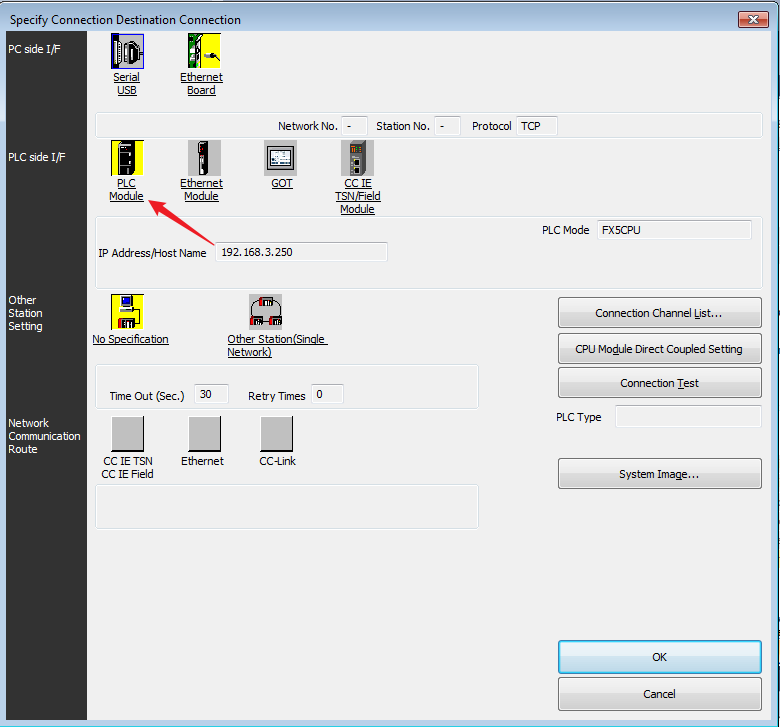Select the CC IE TSN/Field Module icon
Viewport: 780px width, 727px height.
(357, 157)
